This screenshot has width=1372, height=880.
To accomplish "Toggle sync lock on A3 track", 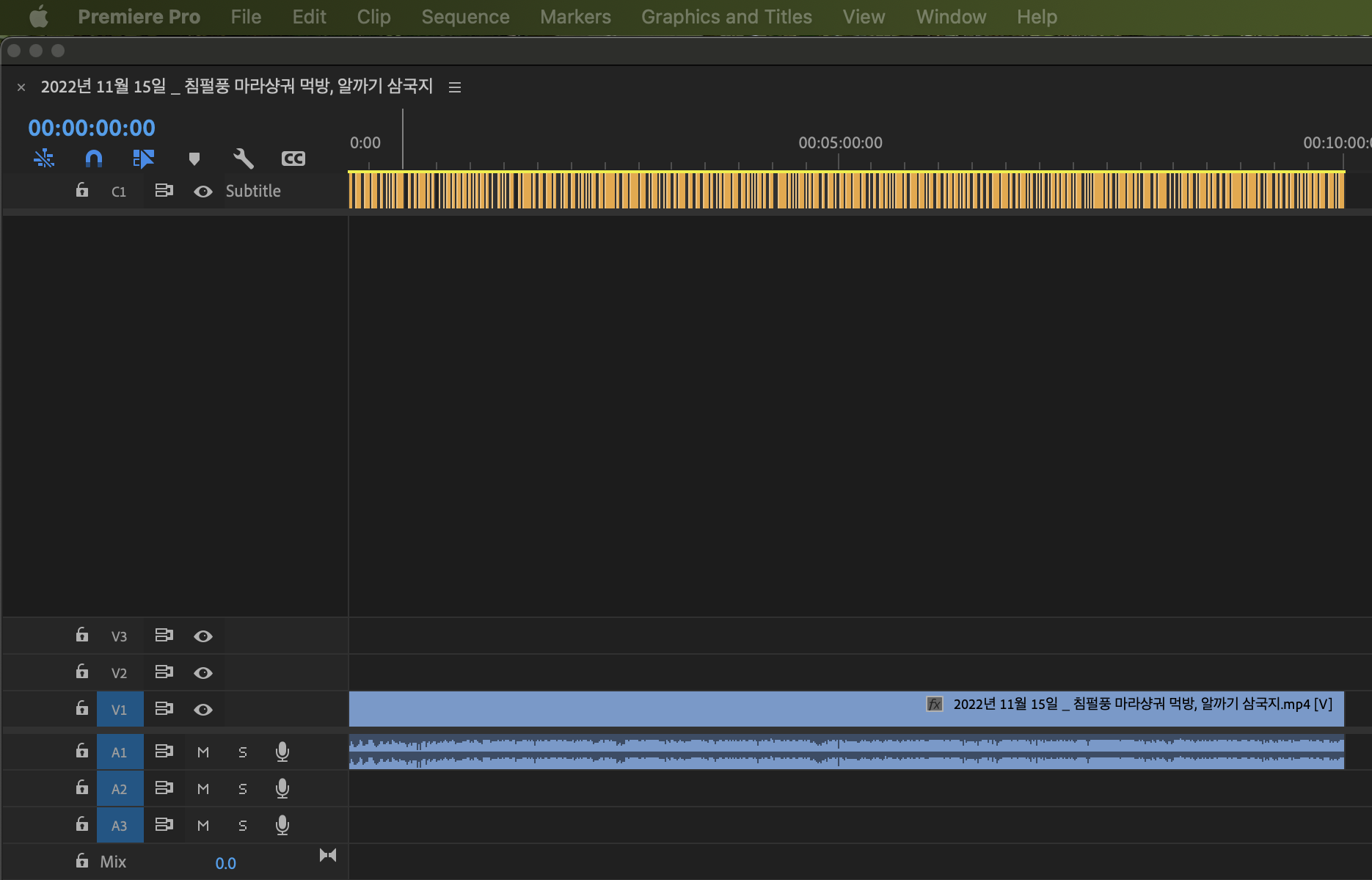I will pyautogui.click(x=164, y=825).
